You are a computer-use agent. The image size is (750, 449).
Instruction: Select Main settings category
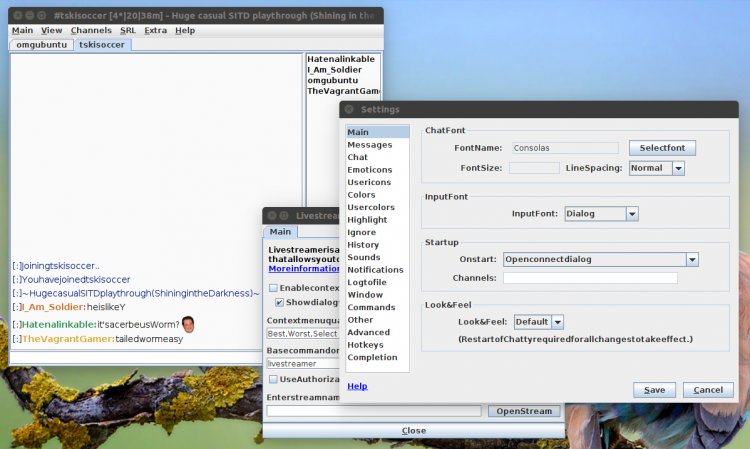tap(377, 132)
